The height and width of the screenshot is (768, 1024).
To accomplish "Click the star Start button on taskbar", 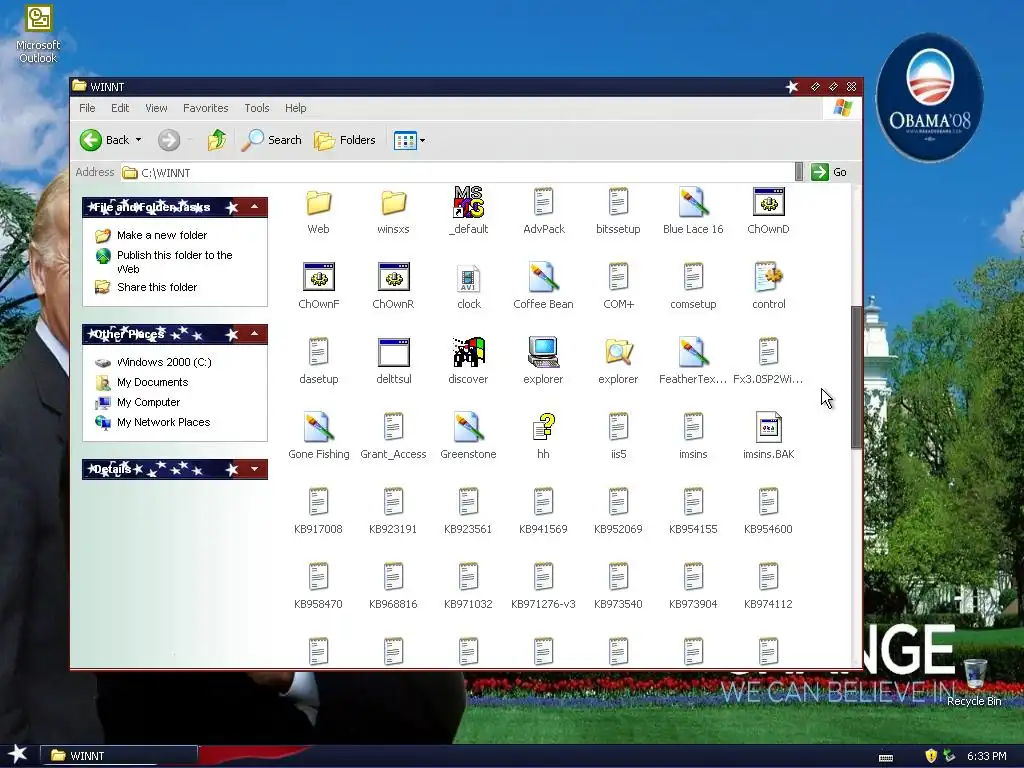I will point(18,755).
